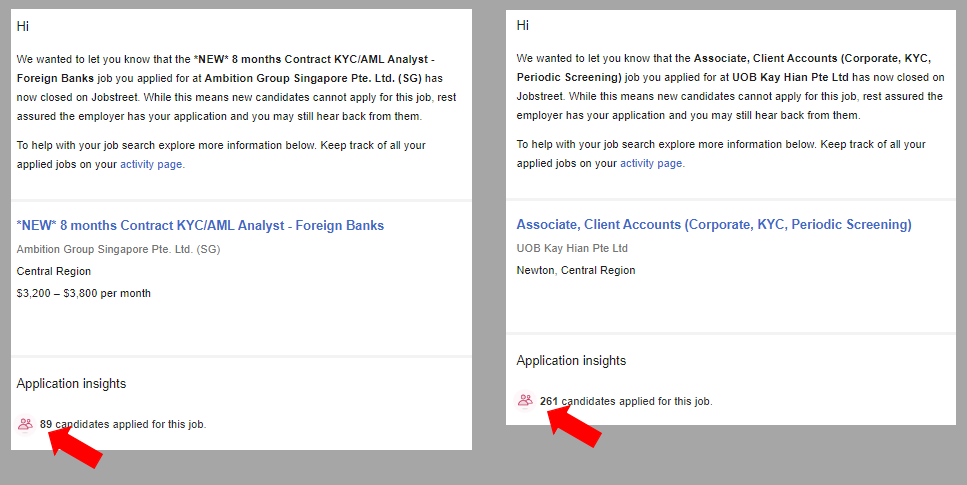Click the Newton, Central Region location text
This screenshot has height=485, width=967.
pos(576,270)
